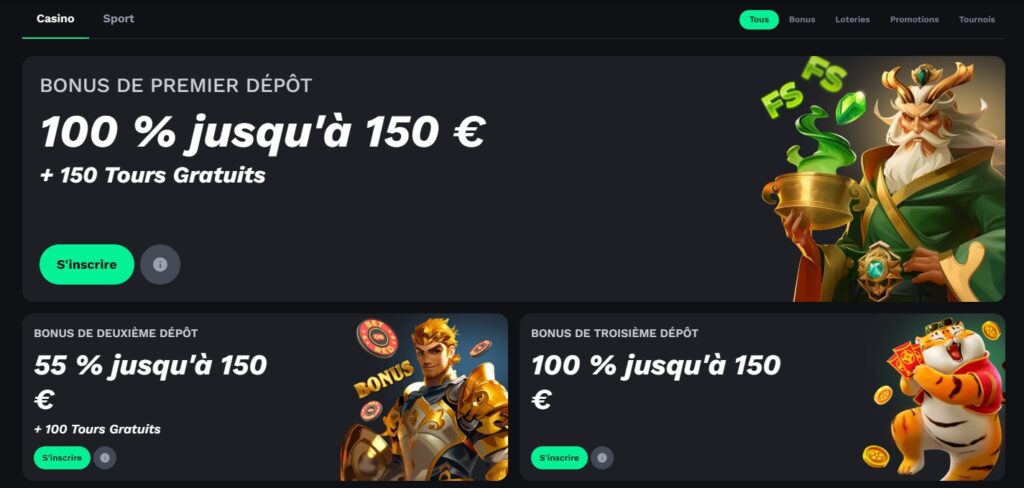Switch to the Casino tab
Screen dimensions: 1024x488
tap(56, 19)
